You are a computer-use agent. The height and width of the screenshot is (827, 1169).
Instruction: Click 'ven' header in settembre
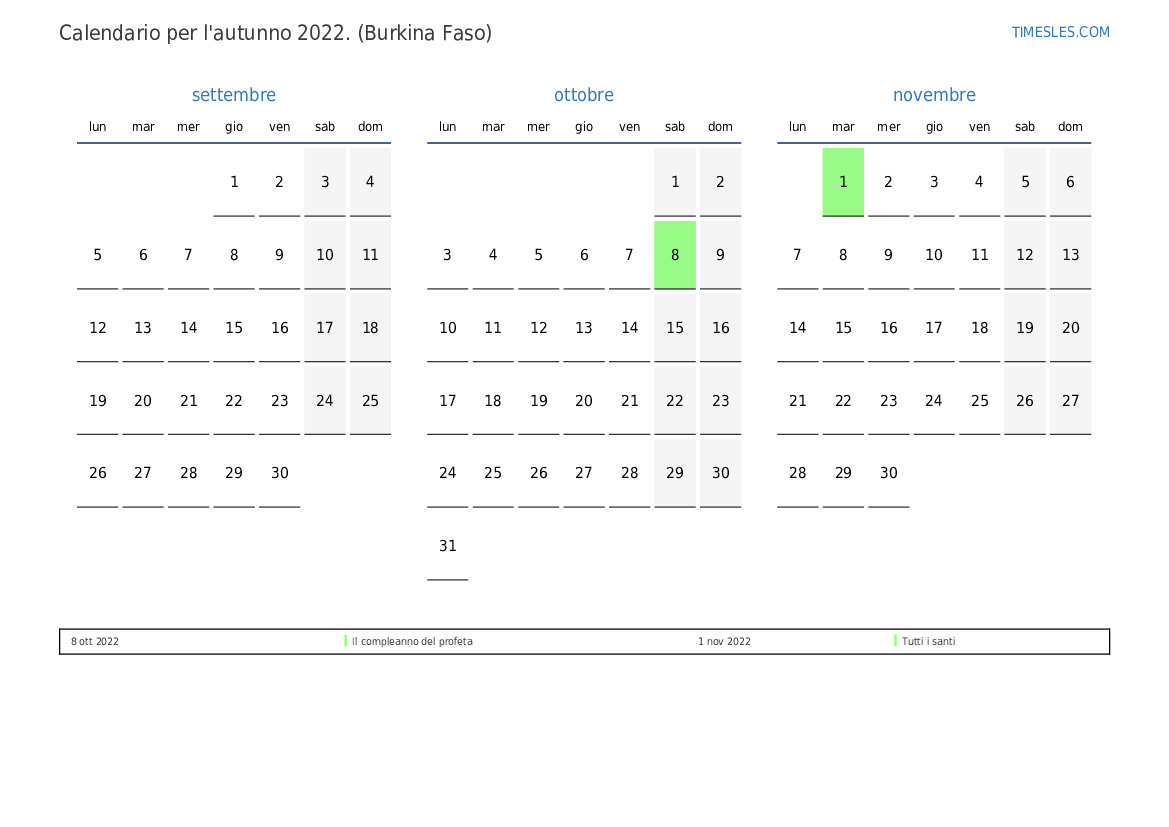(x=280, y=127)
